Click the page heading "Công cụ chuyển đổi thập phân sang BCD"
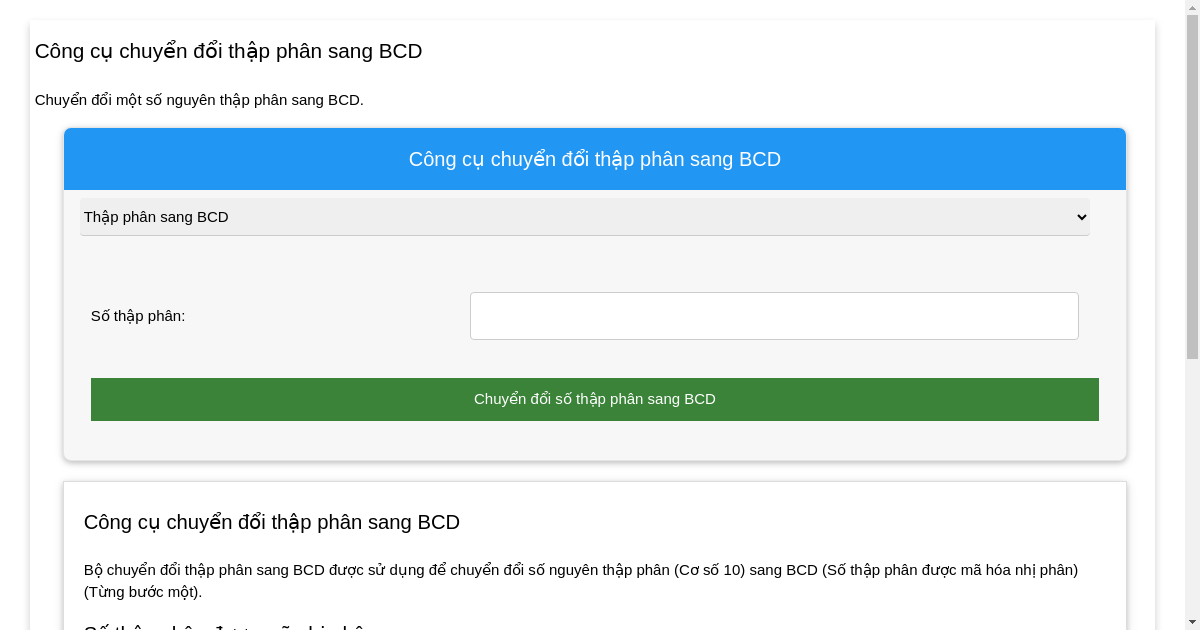The width and height of the screenshot is (1200, 630). coord(228,51)
